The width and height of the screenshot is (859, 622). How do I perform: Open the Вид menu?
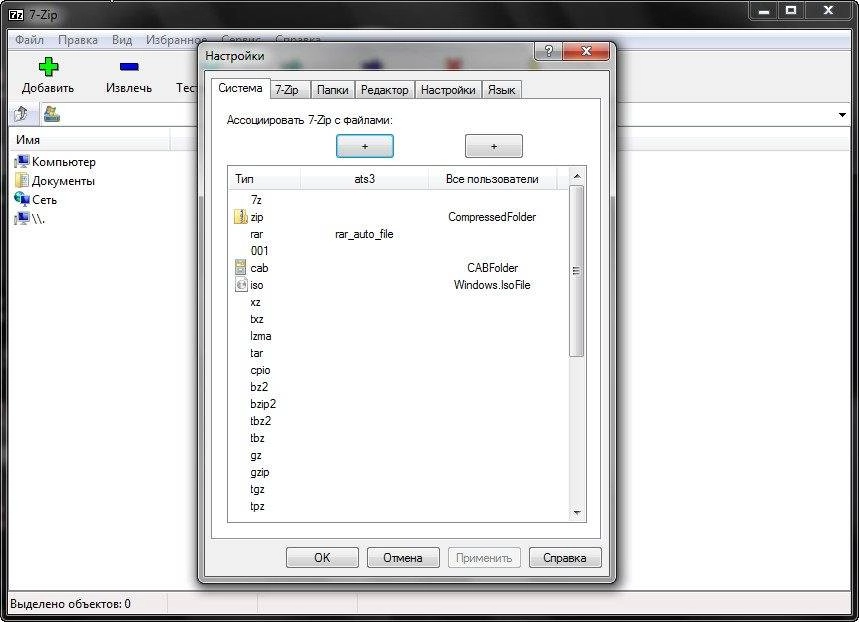tap(122, 40)
